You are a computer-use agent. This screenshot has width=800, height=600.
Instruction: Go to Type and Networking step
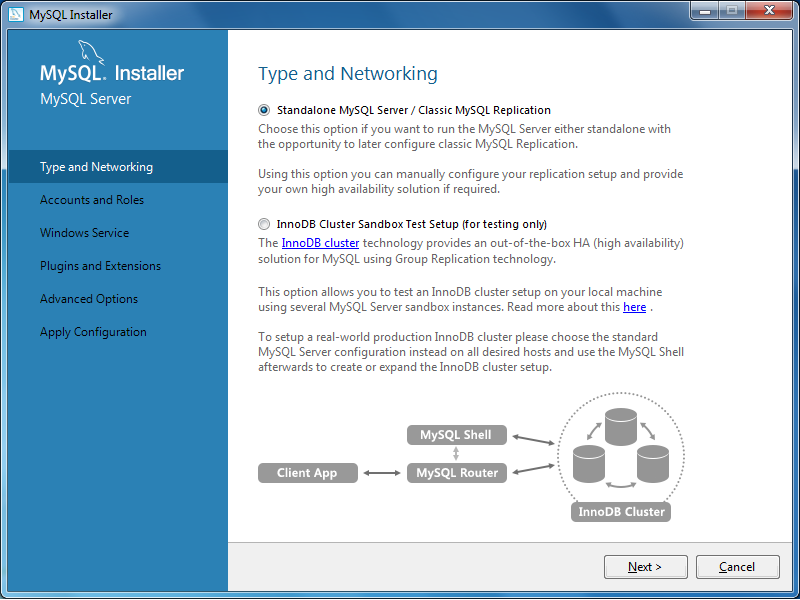(x=118, y=167)
